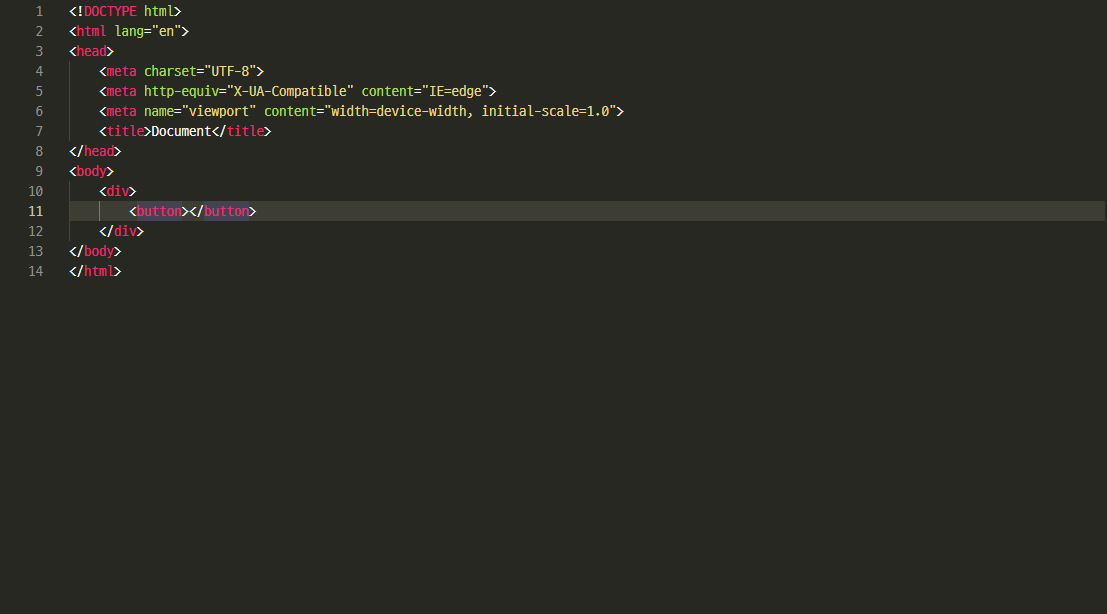
Task: Click line number 9 in the gutter
Action: (x=40, y=171)
